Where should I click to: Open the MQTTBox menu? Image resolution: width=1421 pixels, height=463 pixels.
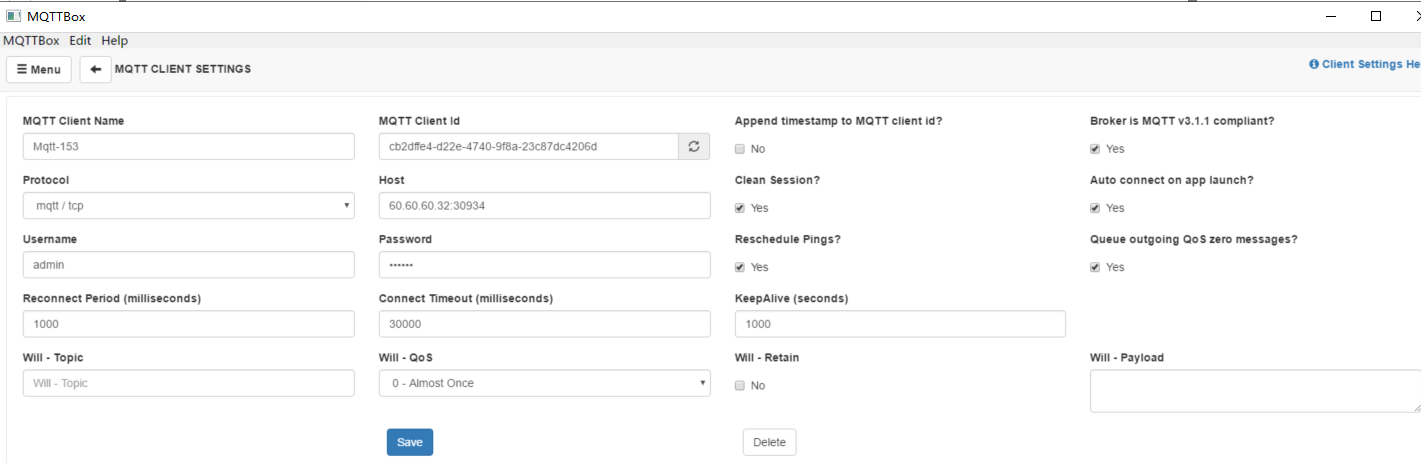[31, 41]
